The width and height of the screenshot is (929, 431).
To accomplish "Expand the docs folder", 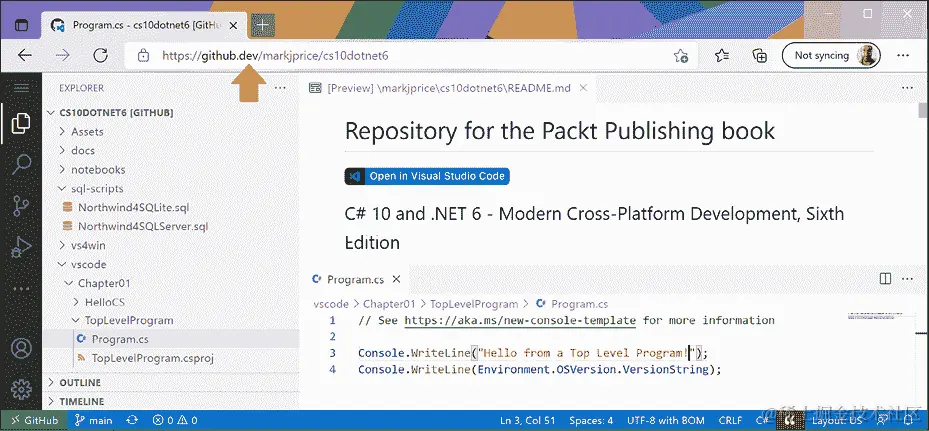I will click(171, 151).
